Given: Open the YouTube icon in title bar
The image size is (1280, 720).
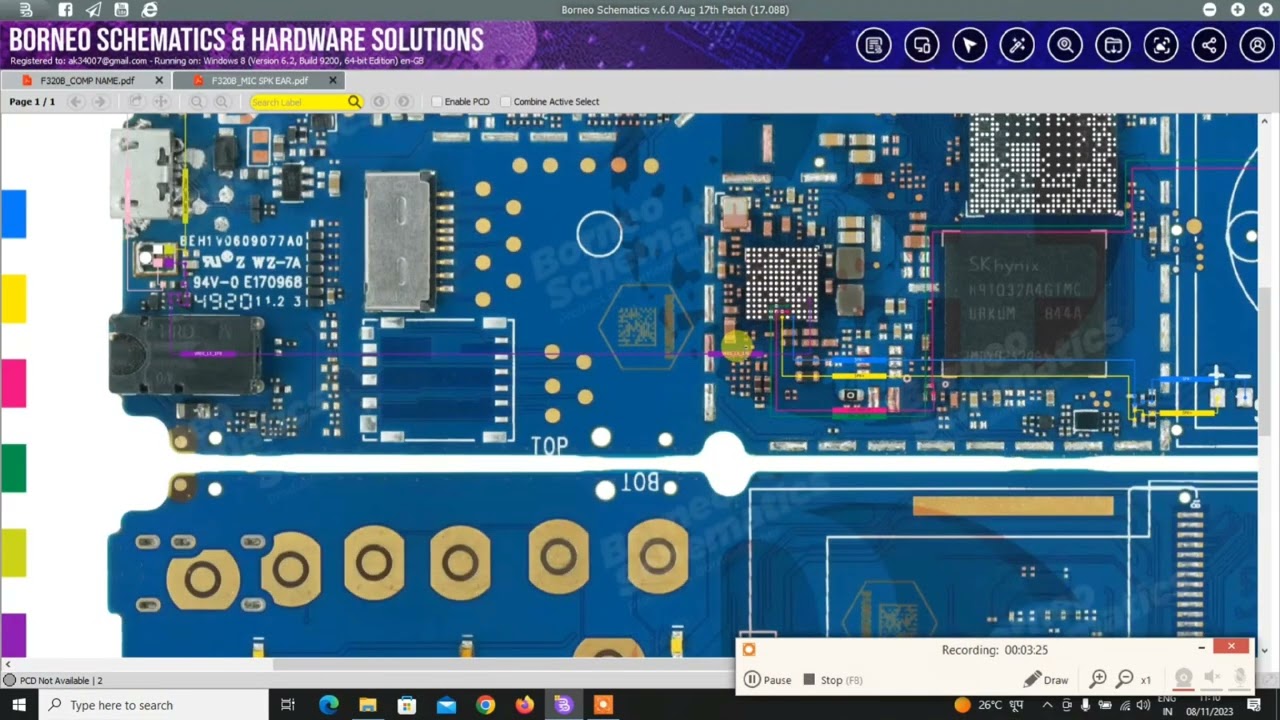Looking at the screenshot, I should pos(121,10).
